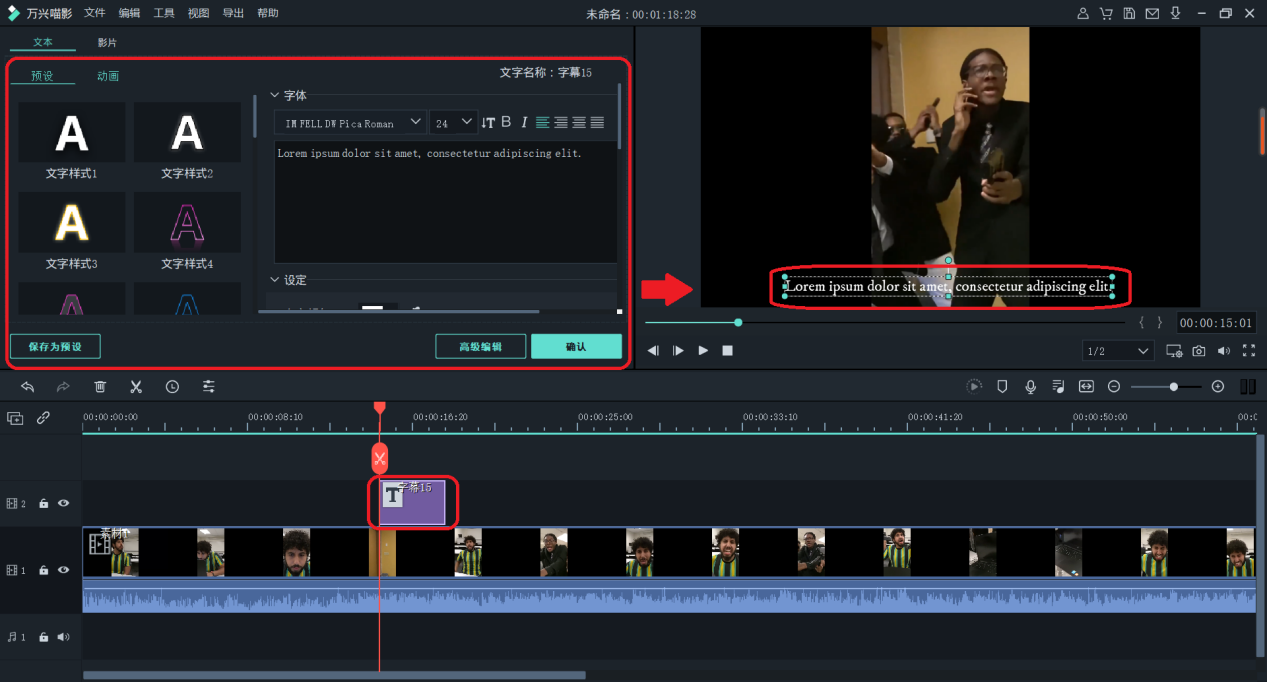Click the 确认 button
The image size is (1267, 682).
576,346
